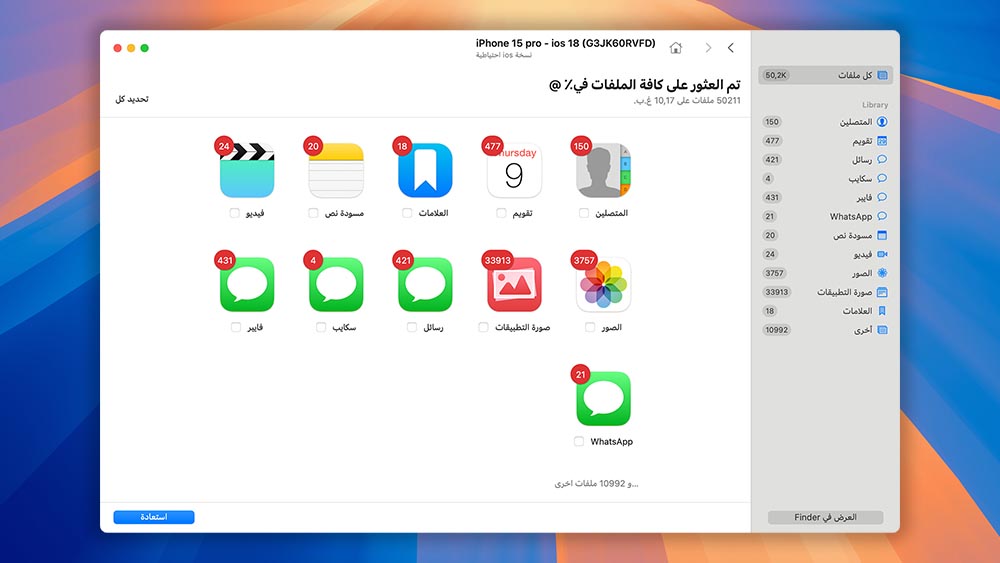Tick the المتصلين checkbox
Image resolution: width=1000 pixels, height=563 pixels.
coord(584,213)
